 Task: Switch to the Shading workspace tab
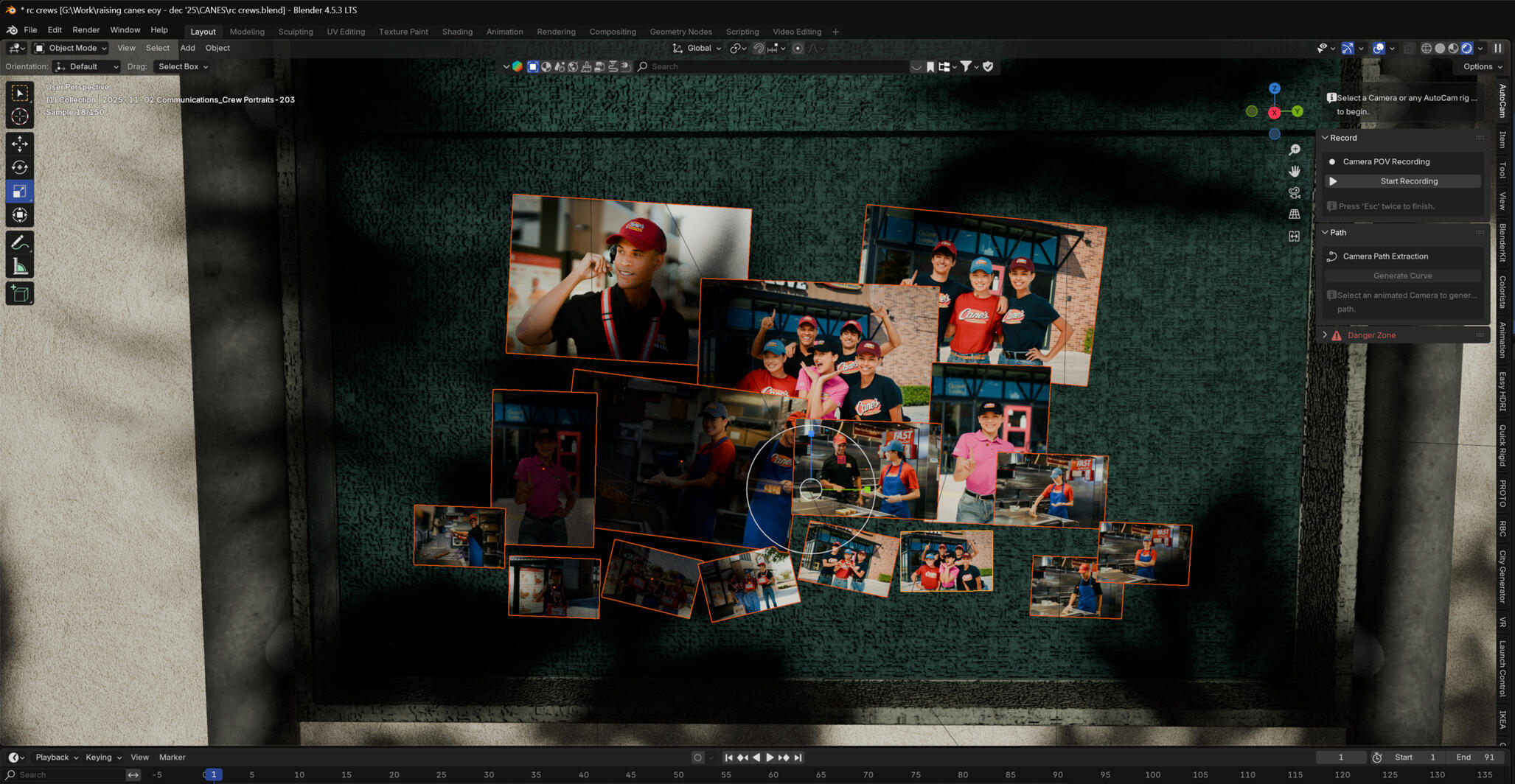457,32
